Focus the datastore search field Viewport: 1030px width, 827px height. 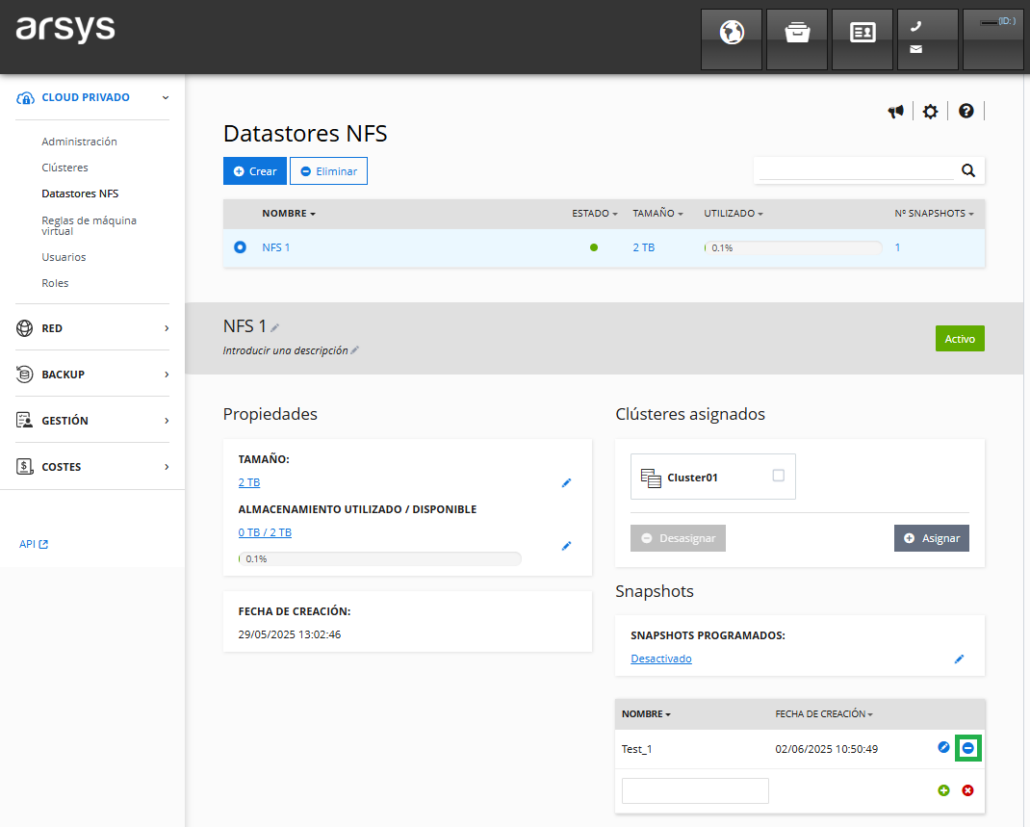pos(856,170)
